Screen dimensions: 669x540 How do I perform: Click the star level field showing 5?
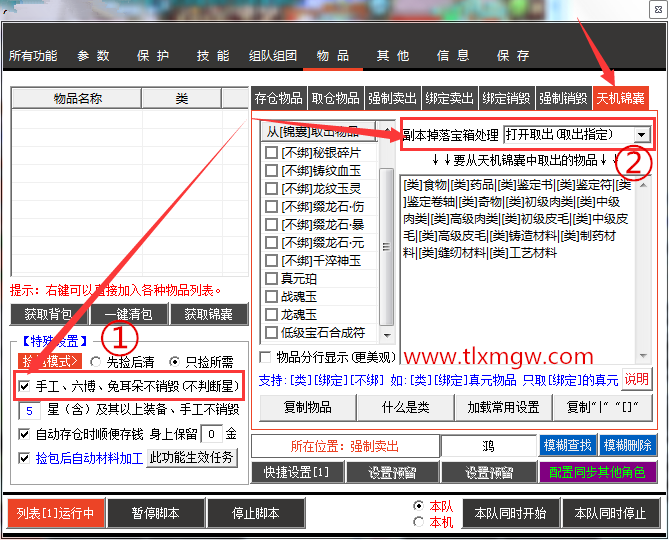pos(29,411)
